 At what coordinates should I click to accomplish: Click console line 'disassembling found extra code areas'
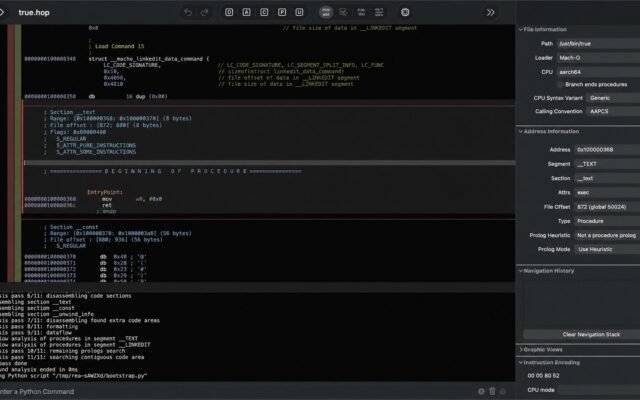pyautogui.click(x=80, y=320)
